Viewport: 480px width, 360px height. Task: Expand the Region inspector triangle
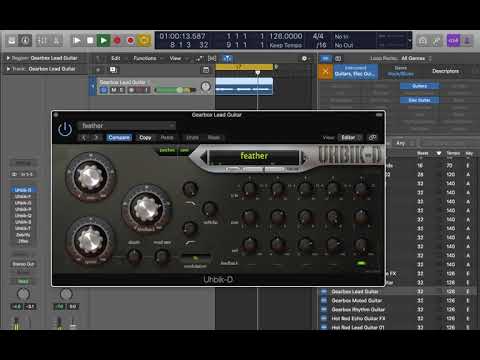(x=8, y=58)
